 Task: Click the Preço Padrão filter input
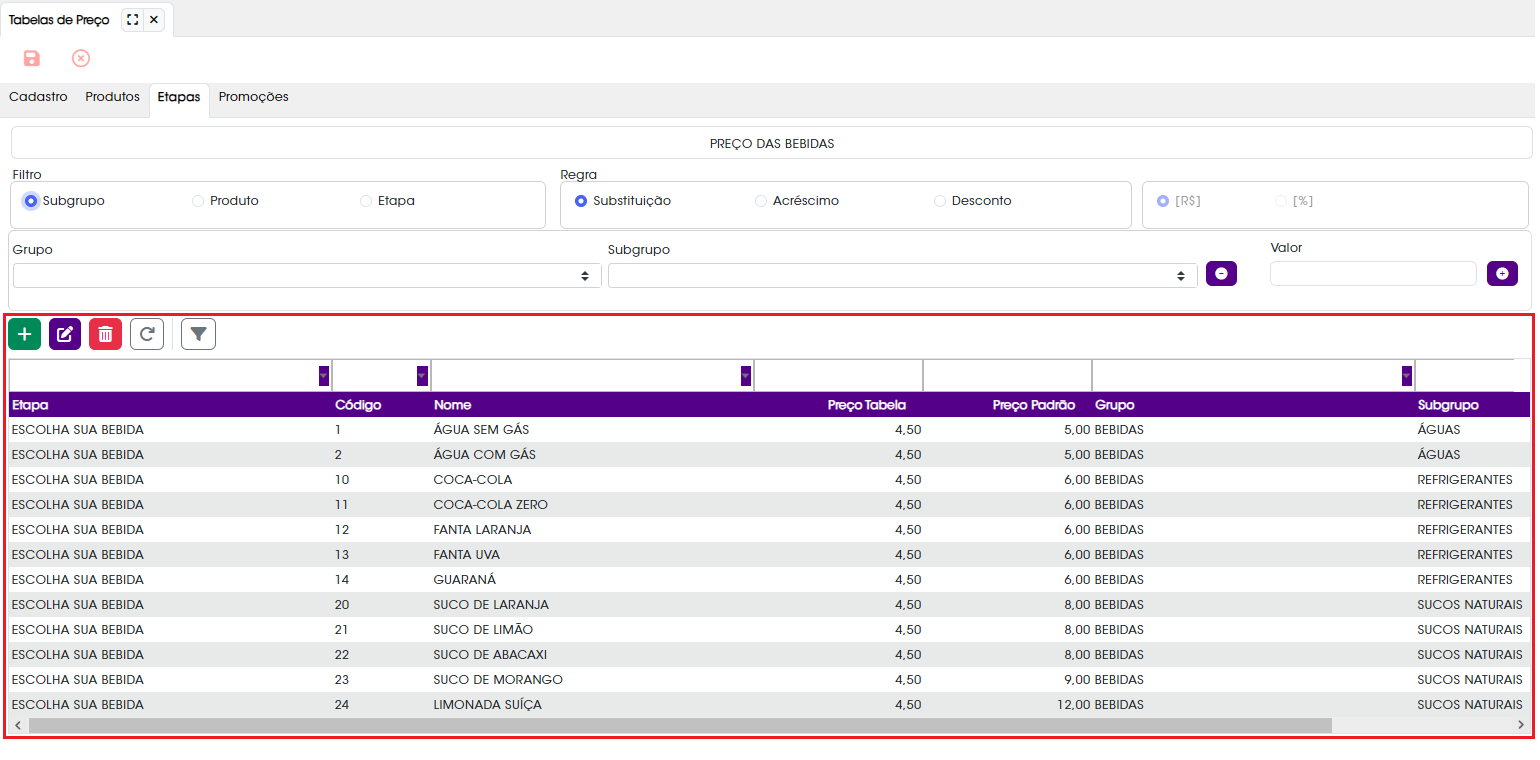1007,376
